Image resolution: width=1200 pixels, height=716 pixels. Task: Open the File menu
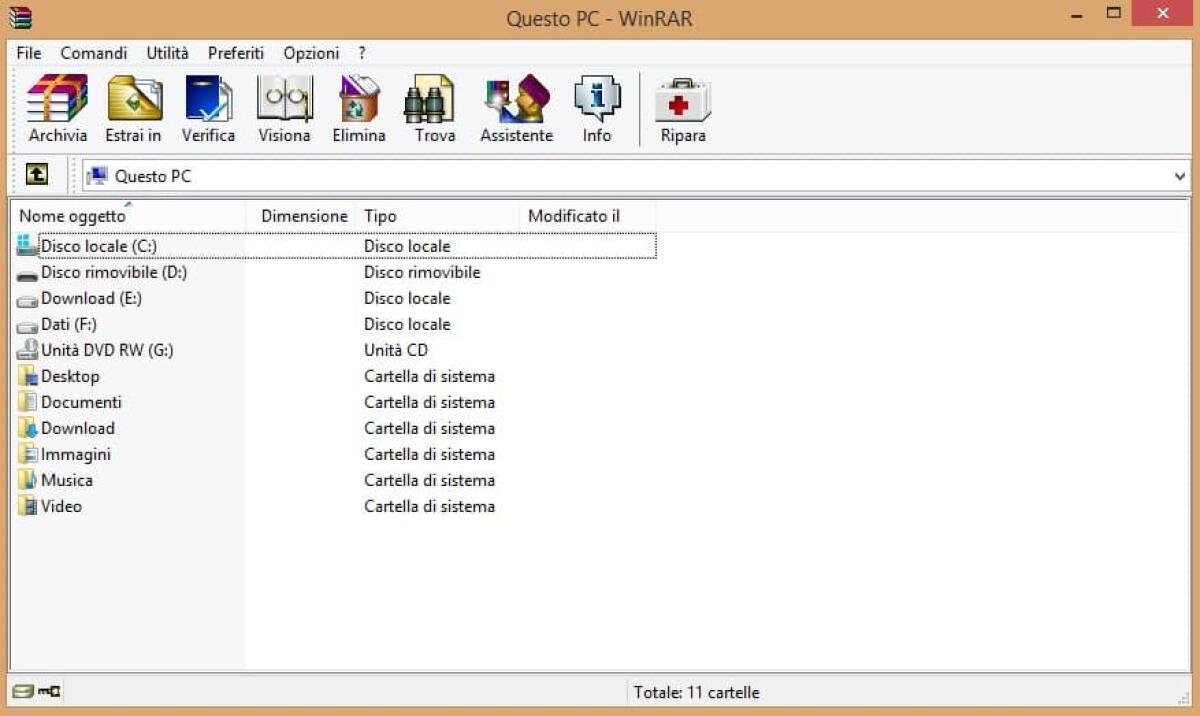click(28, 52)
